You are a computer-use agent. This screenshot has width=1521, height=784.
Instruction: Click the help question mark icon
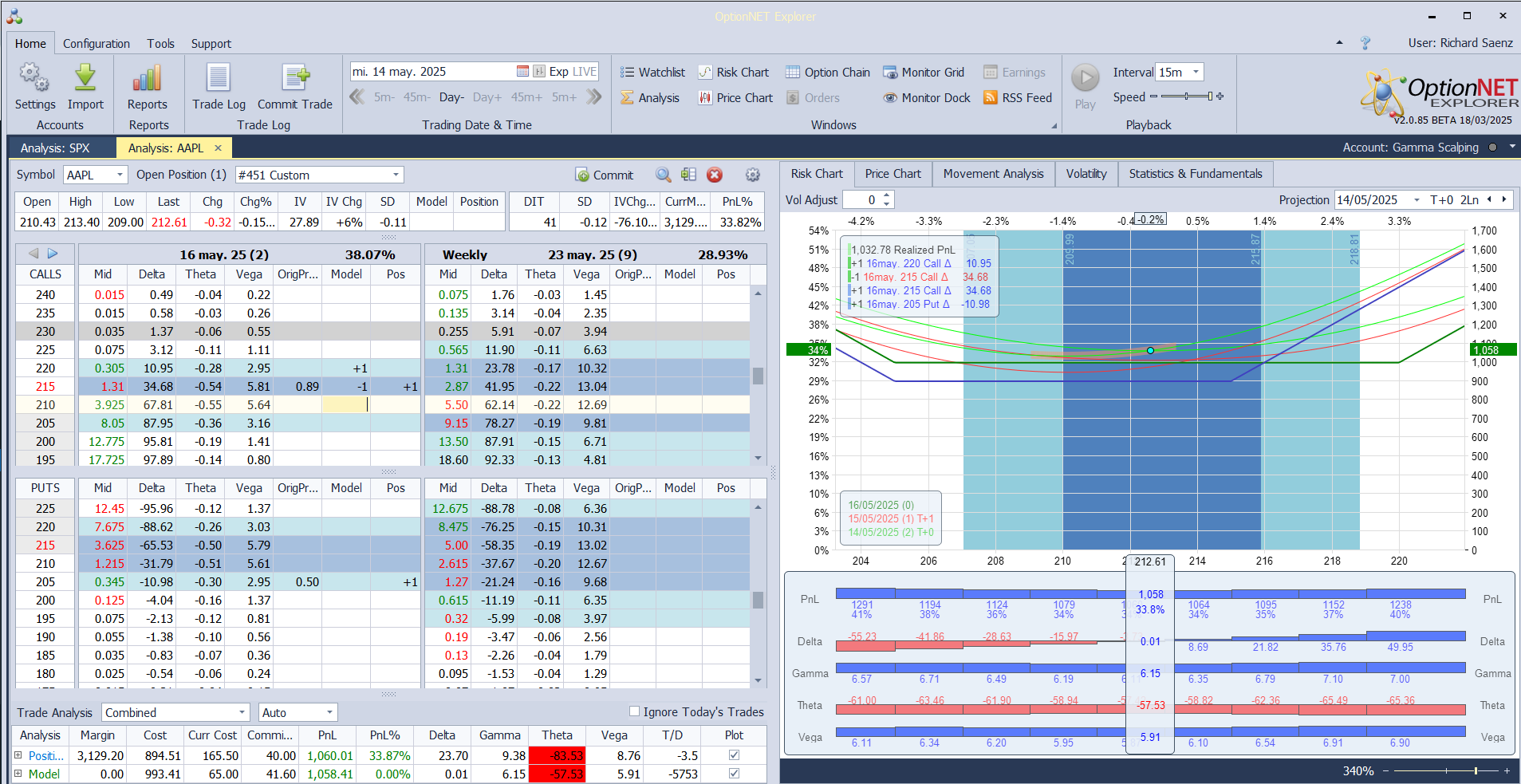coord(1365,43)
